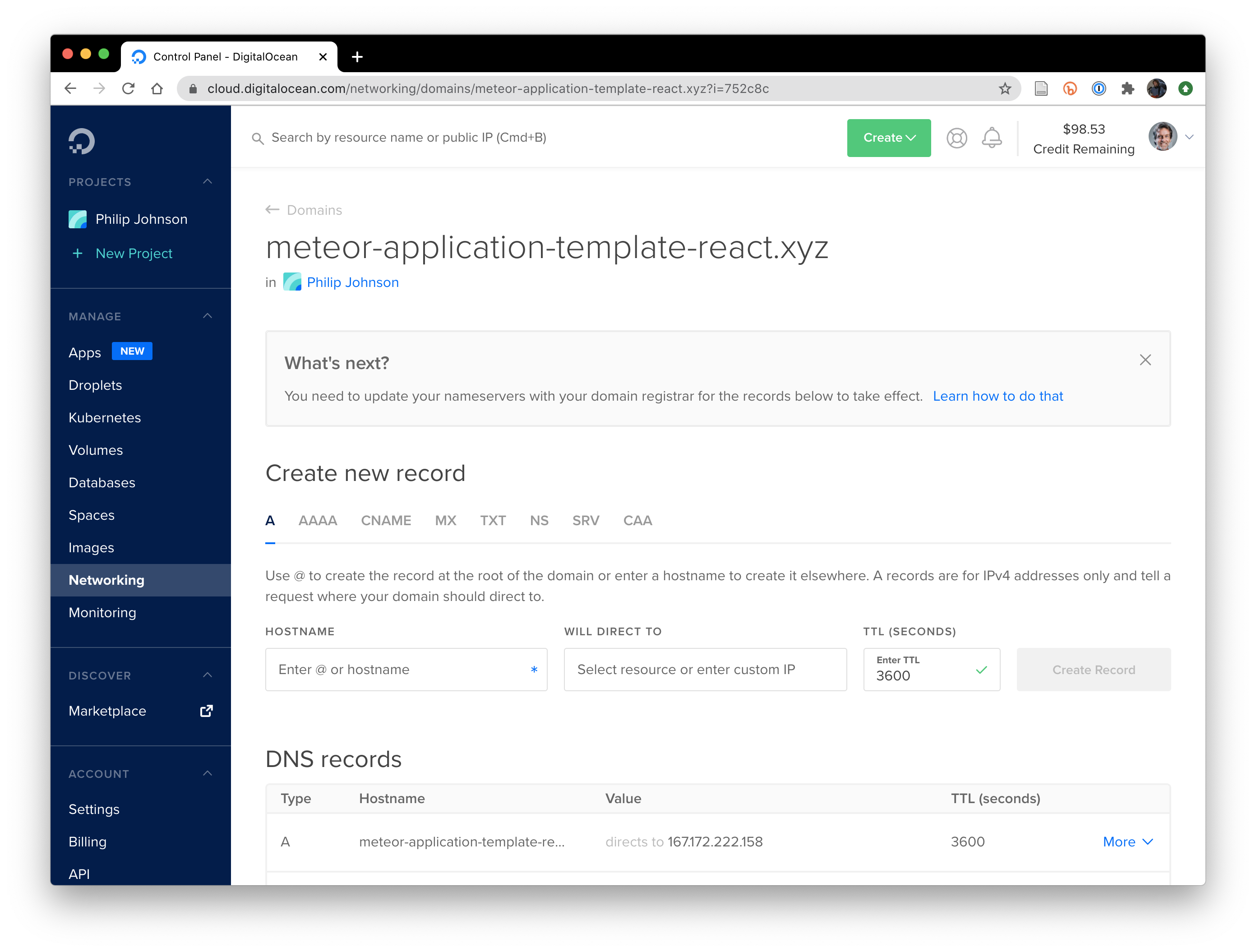Expand the More menu for A record
1256x952 pixels.
[x=1127, y=842]
